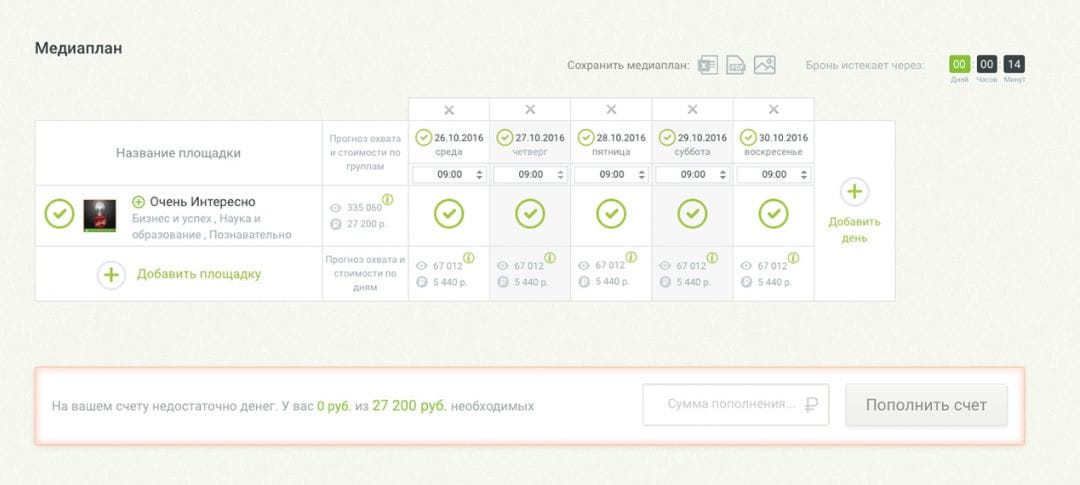Remove the 28.10.2016 Friday column
This screenshot has height=485, width=1080.
click(x=611, y=110)
